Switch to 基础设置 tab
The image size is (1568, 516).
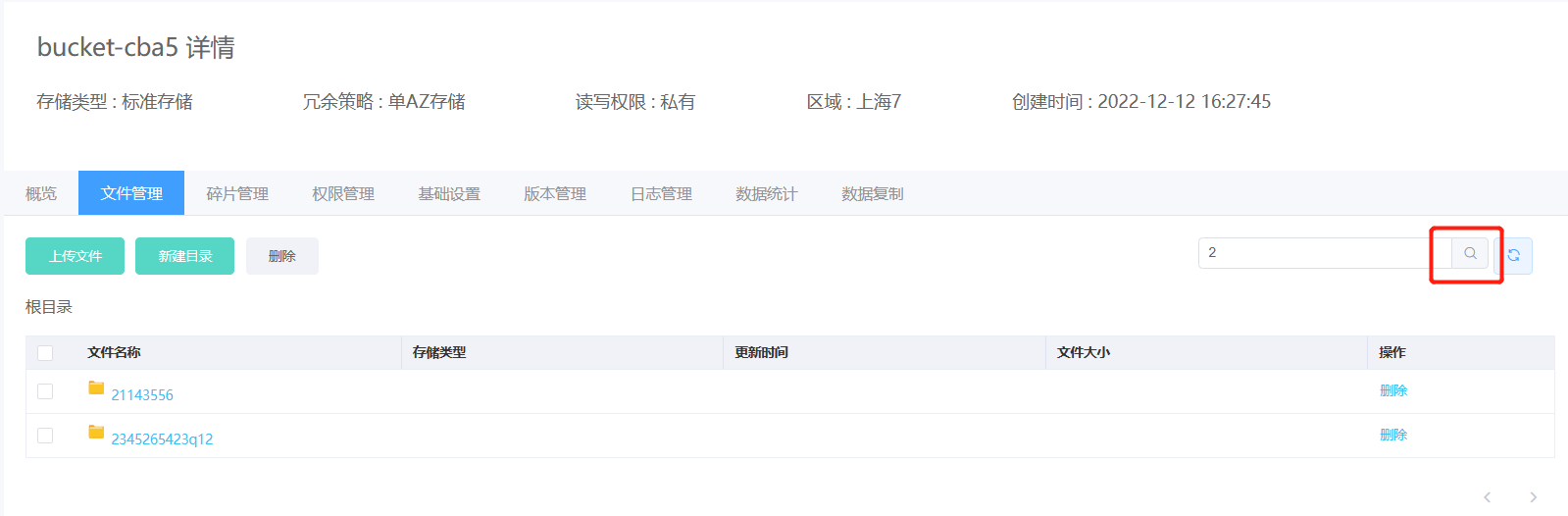449,193
